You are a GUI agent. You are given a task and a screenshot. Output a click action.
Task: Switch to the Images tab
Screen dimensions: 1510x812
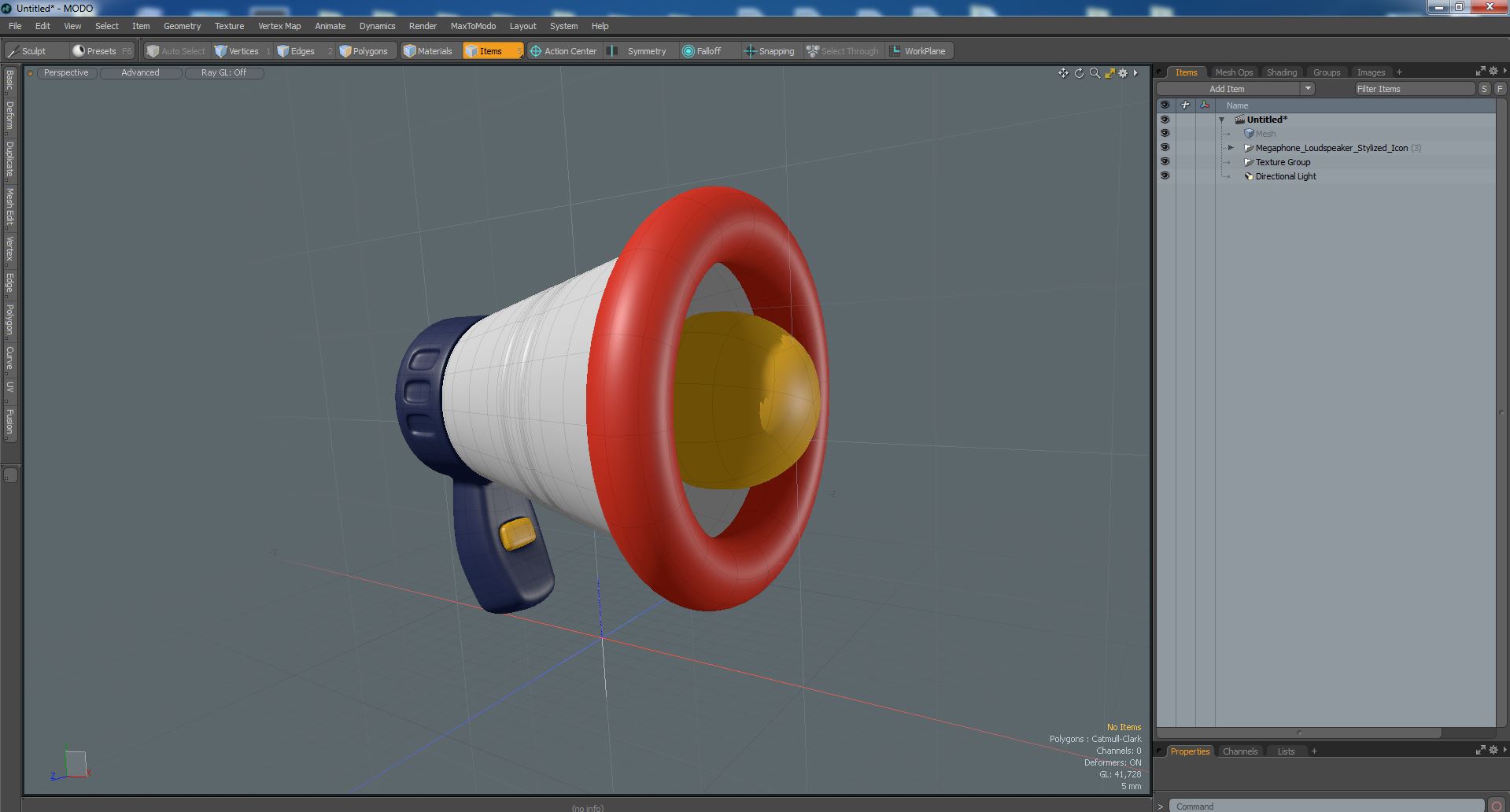pos(1370,72)
